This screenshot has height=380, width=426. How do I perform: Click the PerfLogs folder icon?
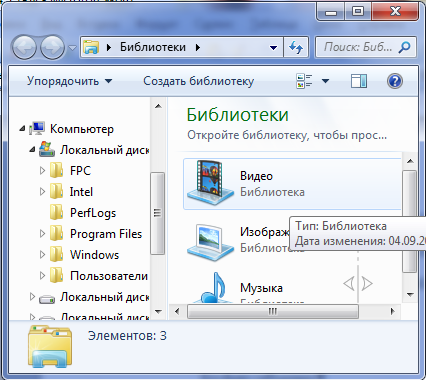[57, 212]
